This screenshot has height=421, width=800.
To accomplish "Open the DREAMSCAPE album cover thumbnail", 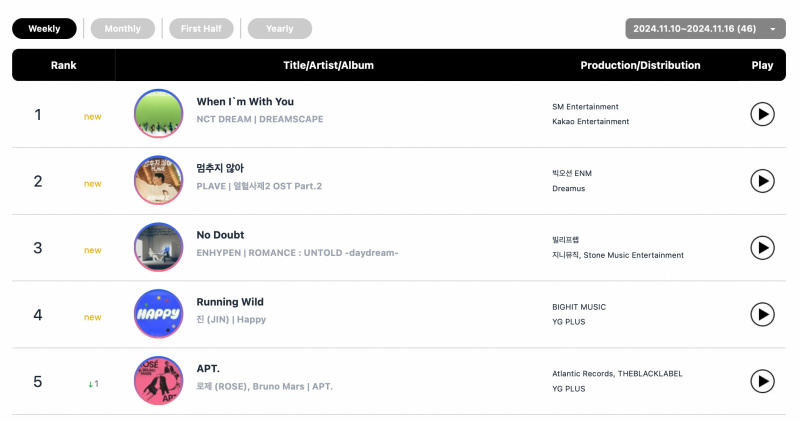I will pyautogui.click(x=159, y=113).
